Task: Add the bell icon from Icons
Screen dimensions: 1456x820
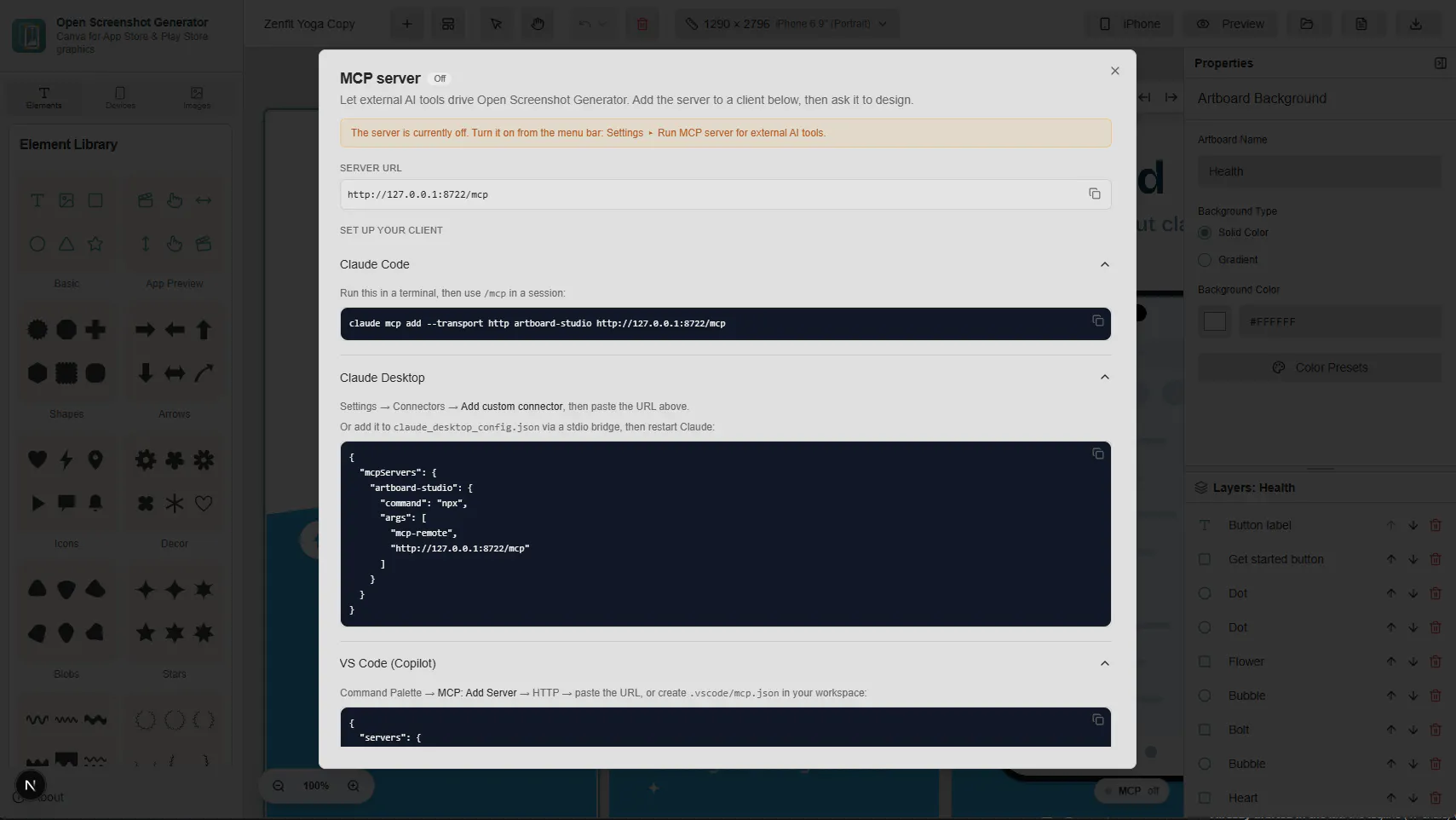Action: pyautogui.click(x=95, y=503)
